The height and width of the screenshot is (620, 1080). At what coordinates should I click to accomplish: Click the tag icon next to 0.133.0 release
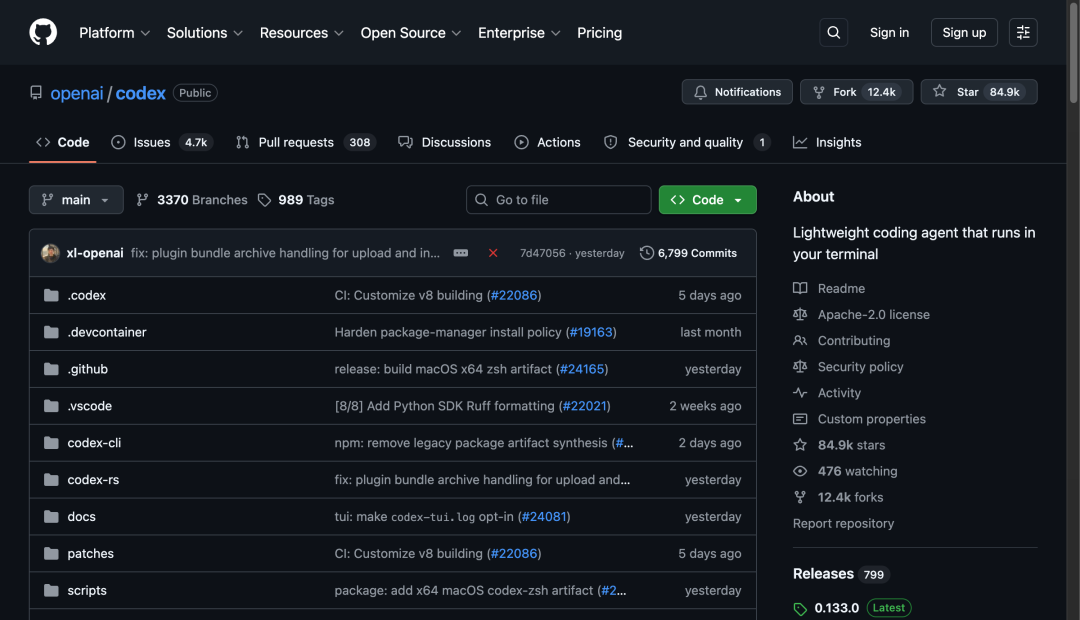pos(800,609)
